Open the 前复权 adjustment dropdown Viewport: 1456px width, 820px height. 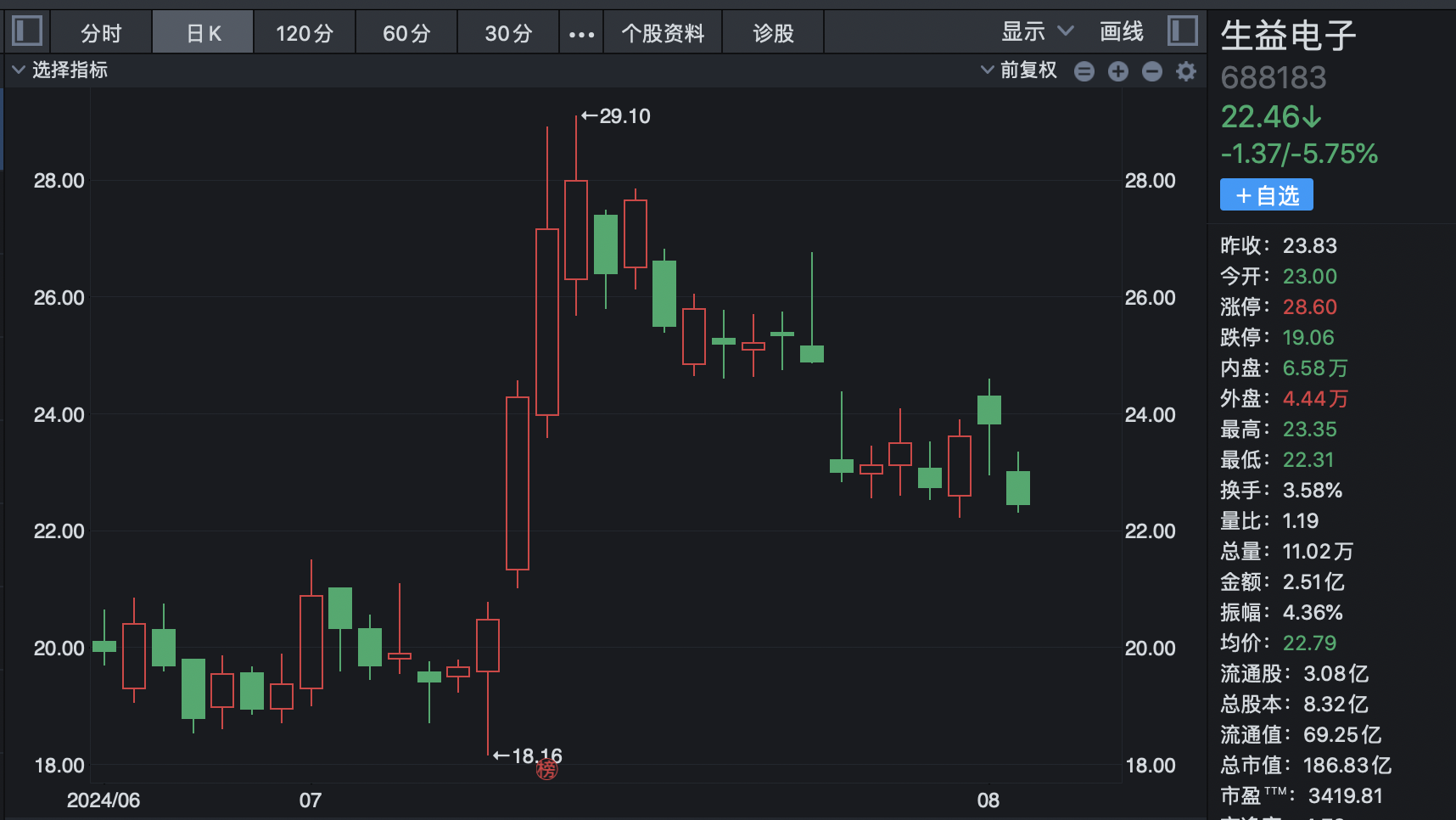pyautogui.click(x=1019, y=70)
